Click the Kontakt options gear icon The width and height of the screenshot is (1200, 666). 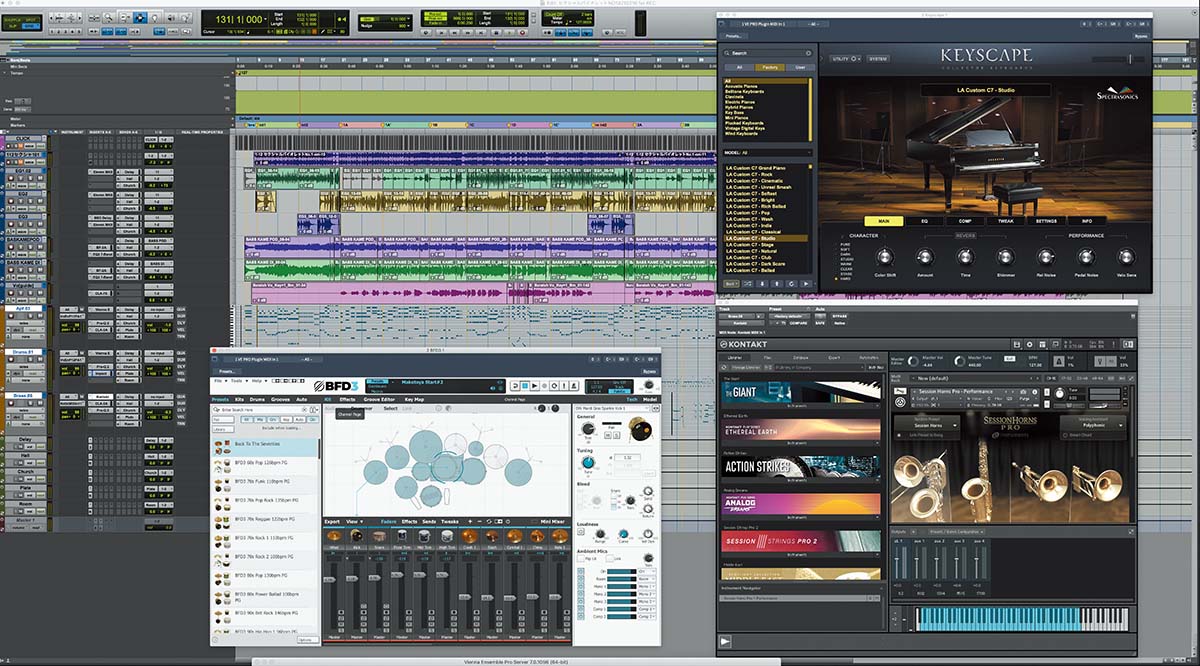click(1029, 344)
